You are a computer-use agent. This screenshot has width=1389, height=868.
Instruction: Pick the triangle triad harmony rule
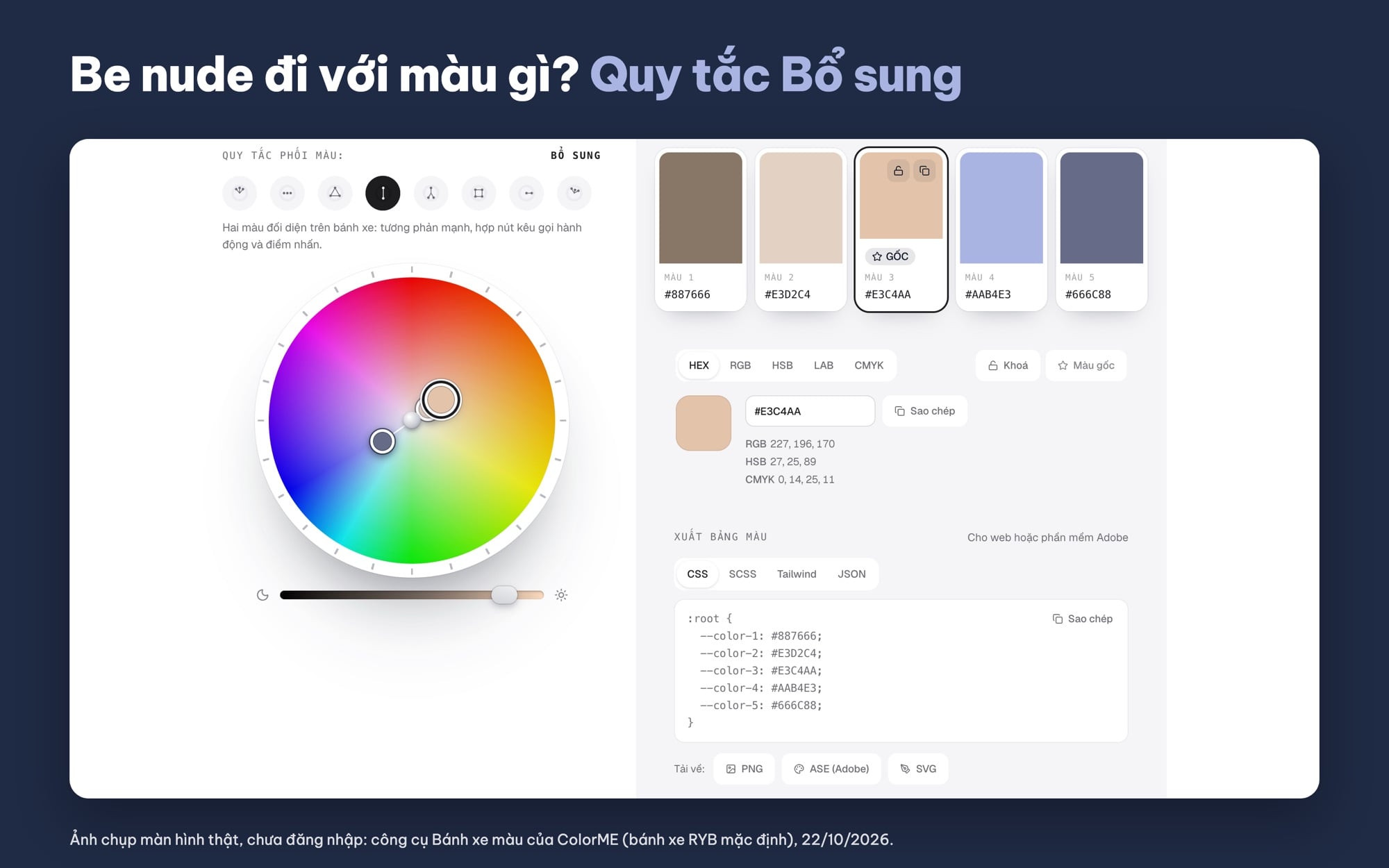(x=335, y=192)
